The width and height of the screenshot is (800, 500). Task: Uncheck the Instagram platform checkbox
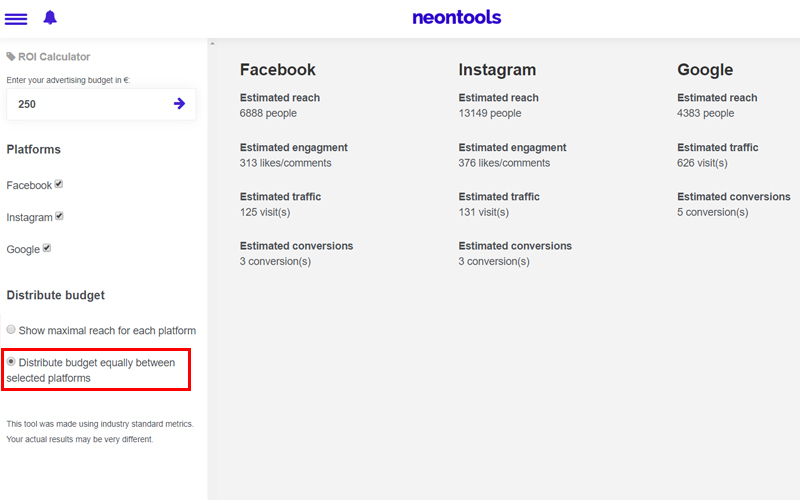(59, 216)
